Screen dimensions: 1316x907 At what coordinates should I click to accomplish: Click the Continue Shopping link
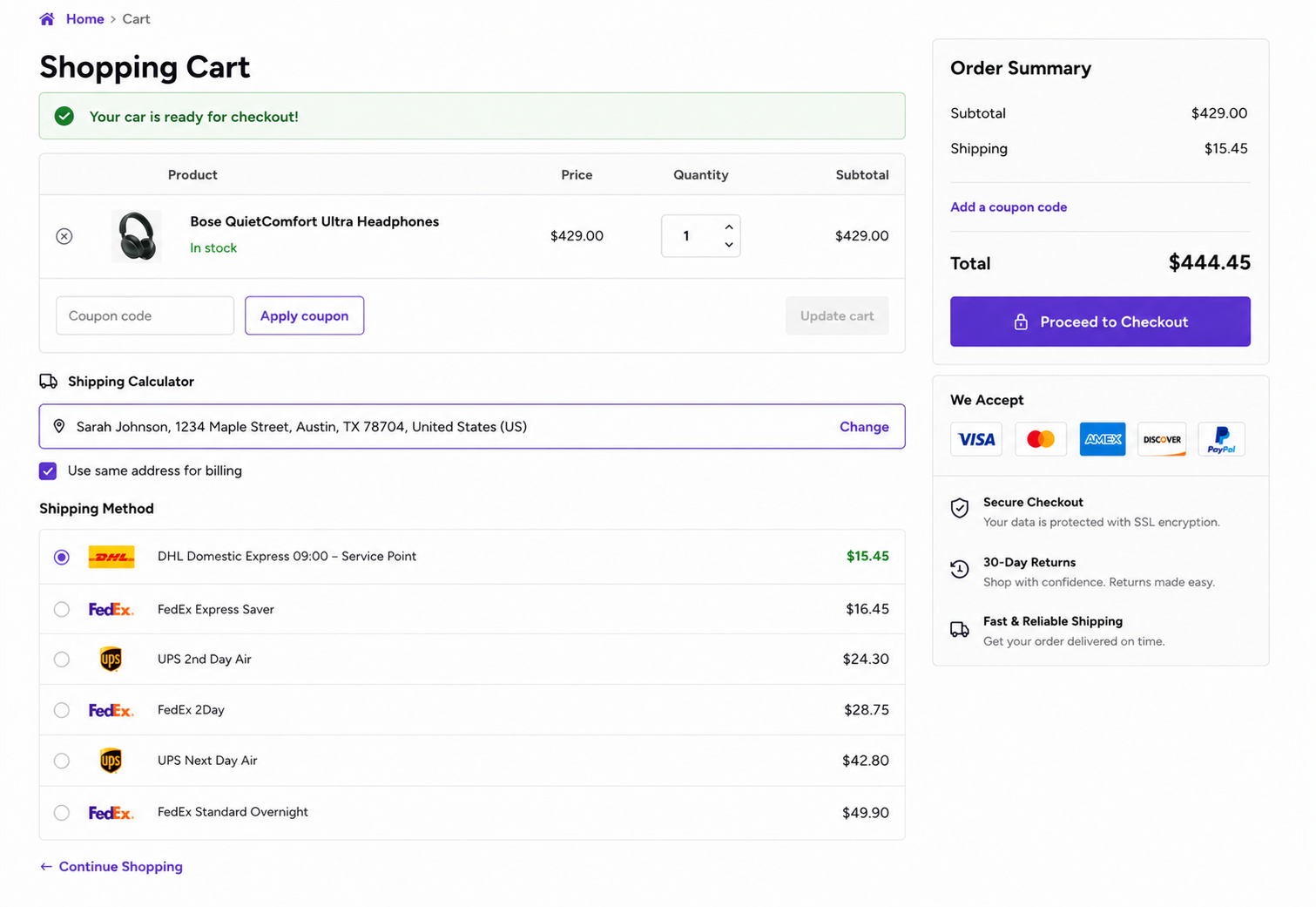(111, 866)
